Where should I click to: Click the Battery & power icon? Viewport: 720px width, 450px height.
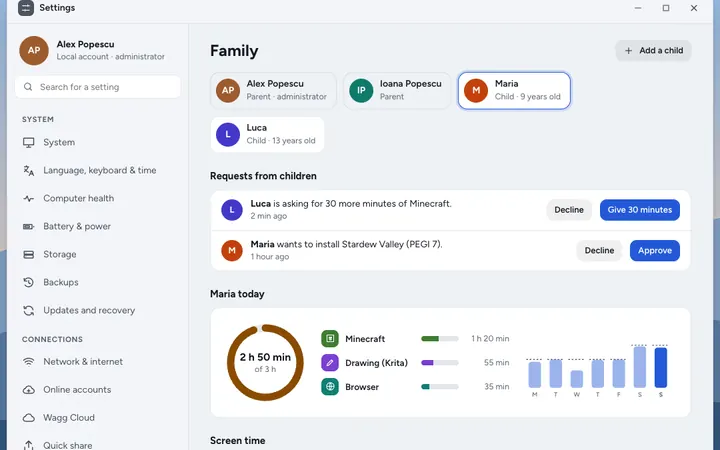pos(28,226)
